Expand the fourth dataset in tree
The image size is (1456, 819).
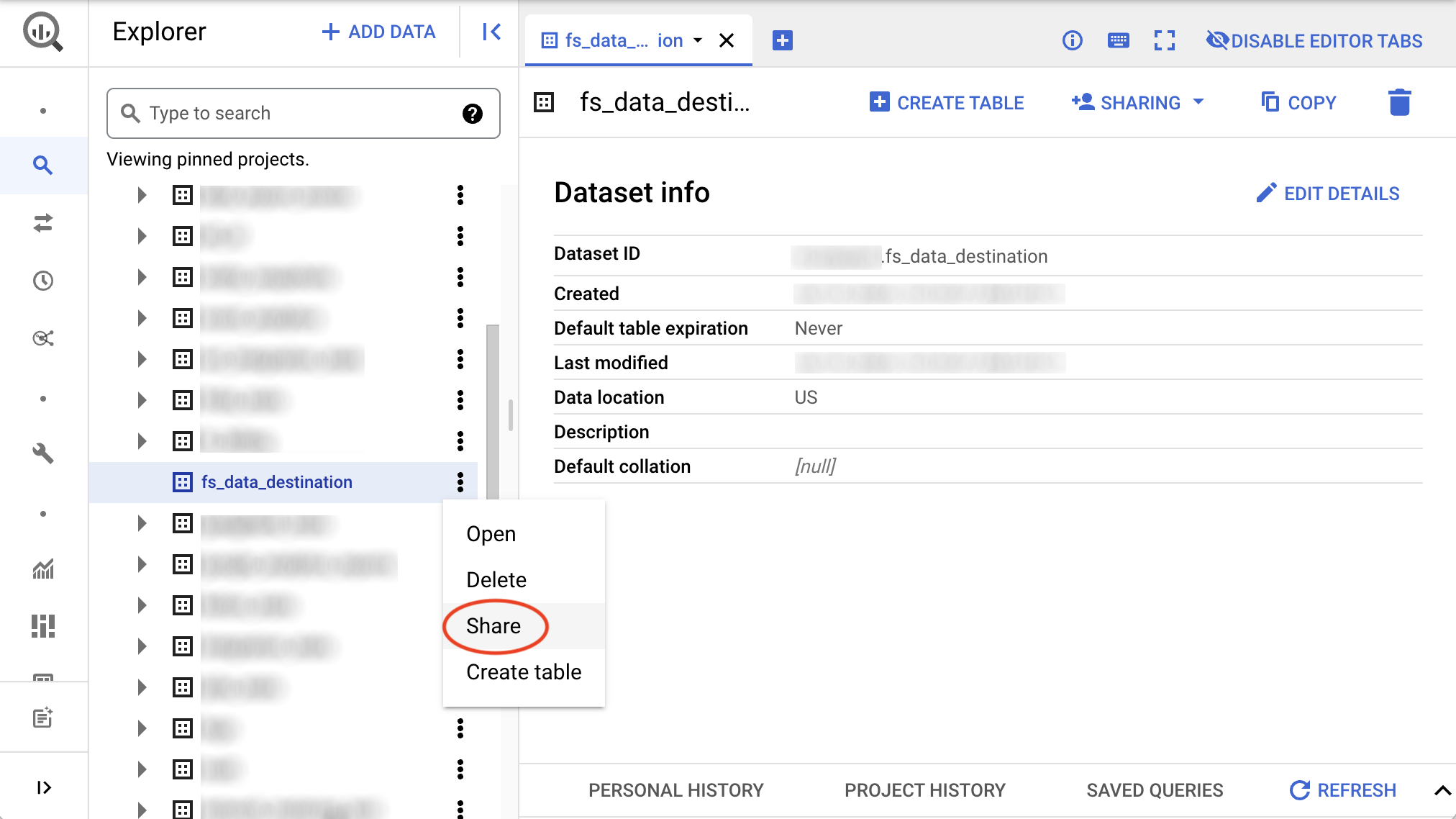coord(142,318)
